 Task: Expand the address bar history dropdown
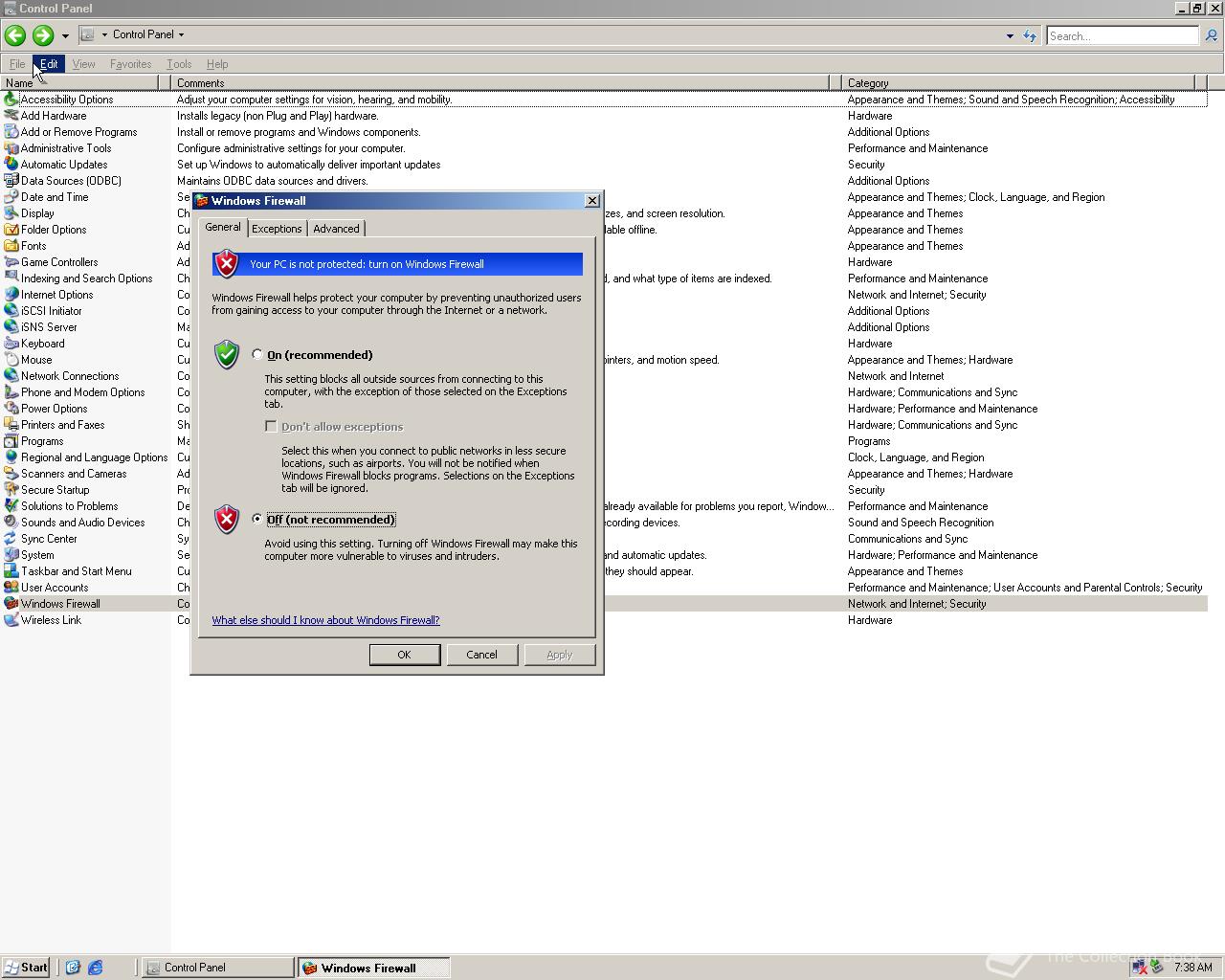(x=1010, y=35)
